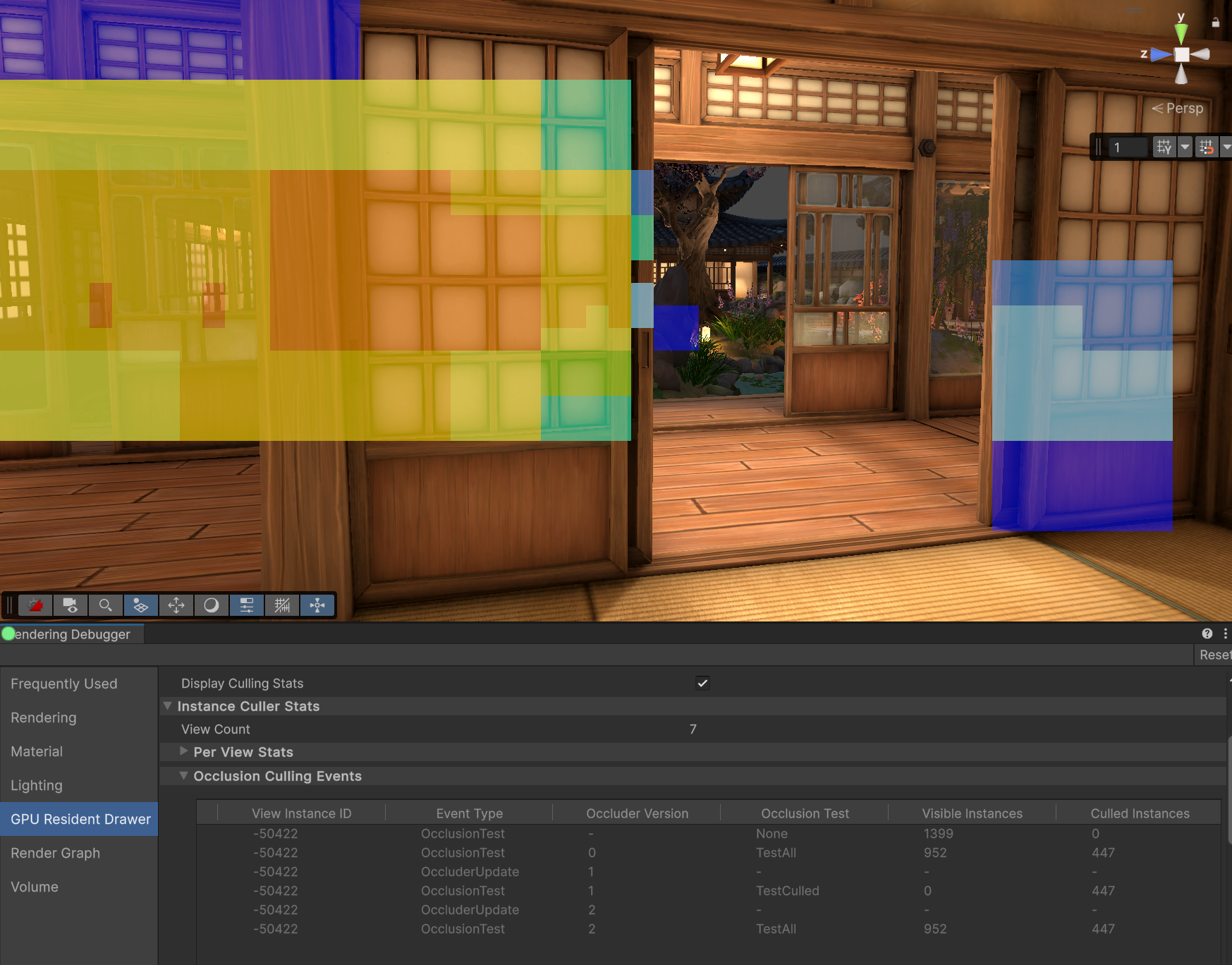Uncheck the Display Culling Stats checkbox
1232x965 pixels.
pyautogui.click(x=702, y=683)
